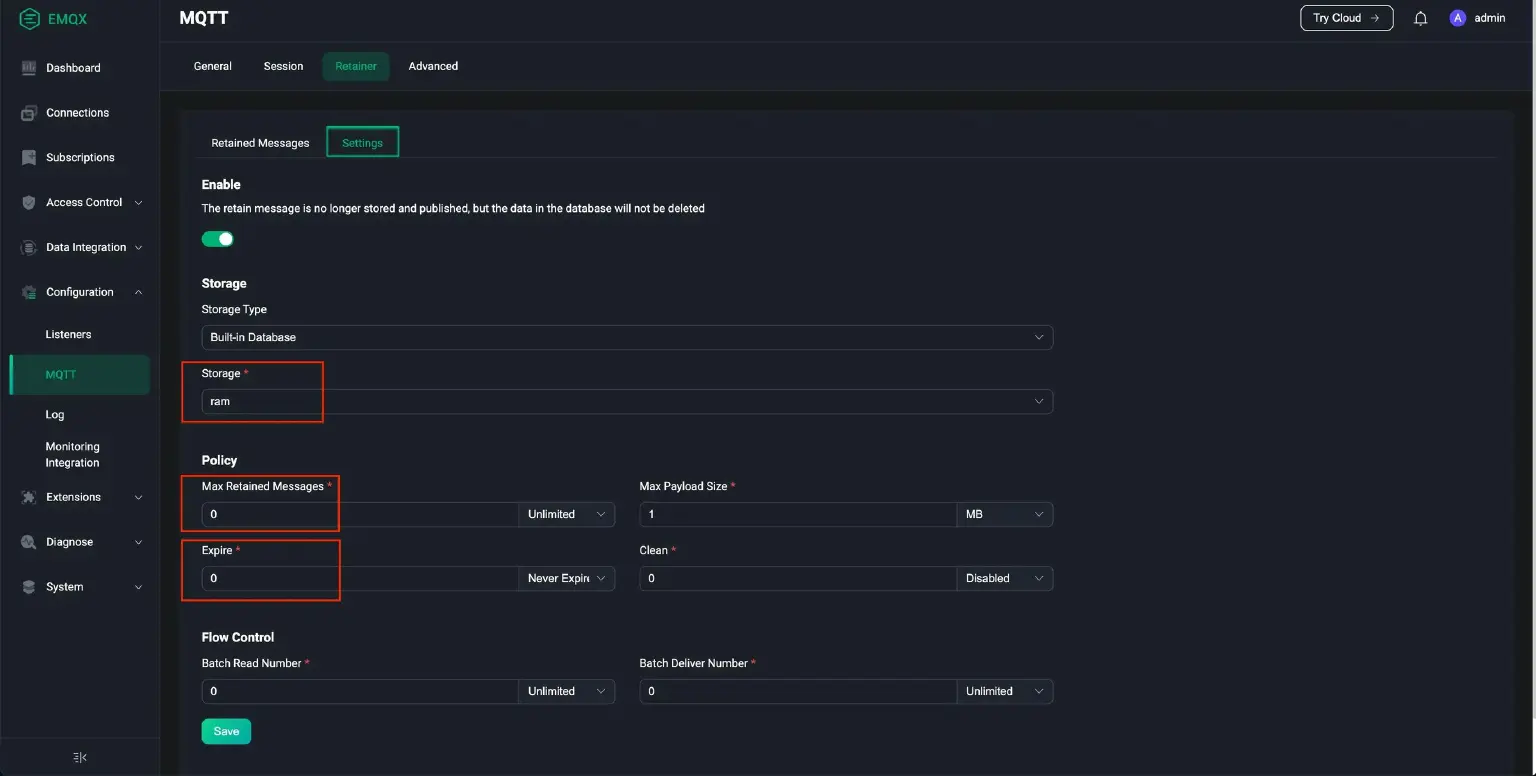Open the notifications bell icon
This screenshot has width=1536, height=776.
pos(1421,17)
